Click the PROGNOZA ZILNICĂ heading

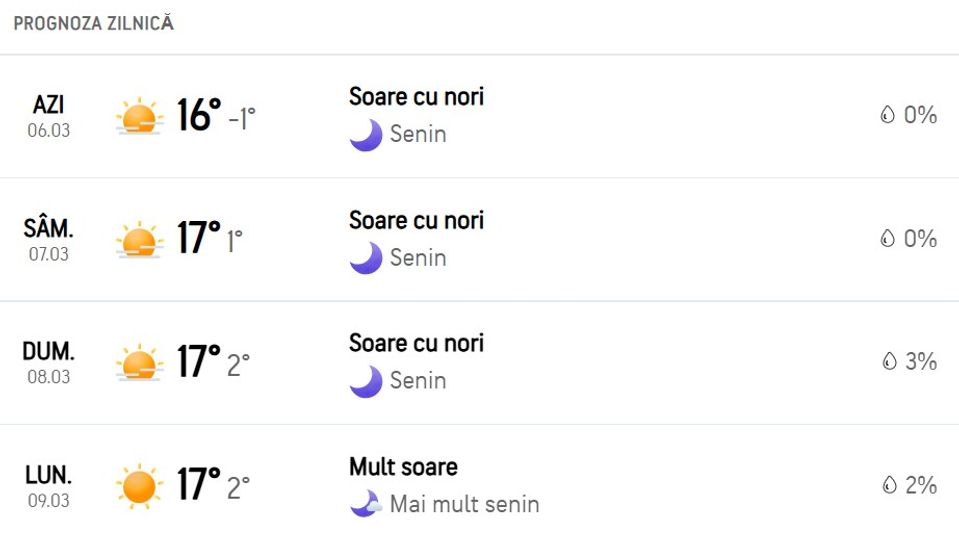(x=94, y=23)
